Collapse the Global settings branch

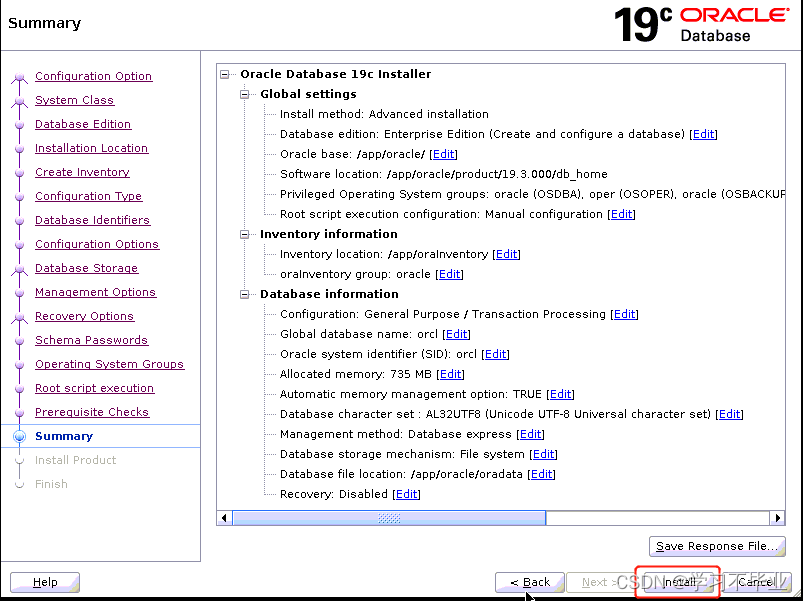point(245,94)
